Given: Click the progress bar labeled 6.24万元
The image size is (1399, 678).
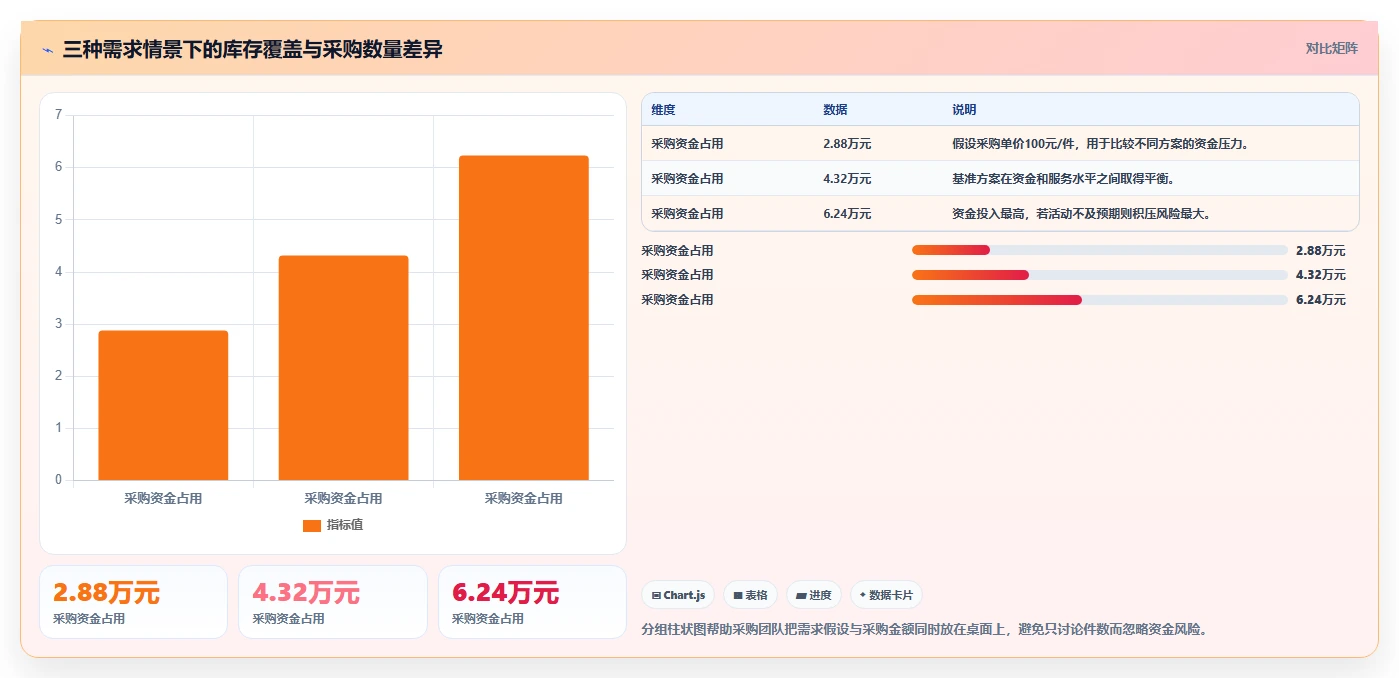Looking at the screenshot, I should click(x=1100, y=300).
